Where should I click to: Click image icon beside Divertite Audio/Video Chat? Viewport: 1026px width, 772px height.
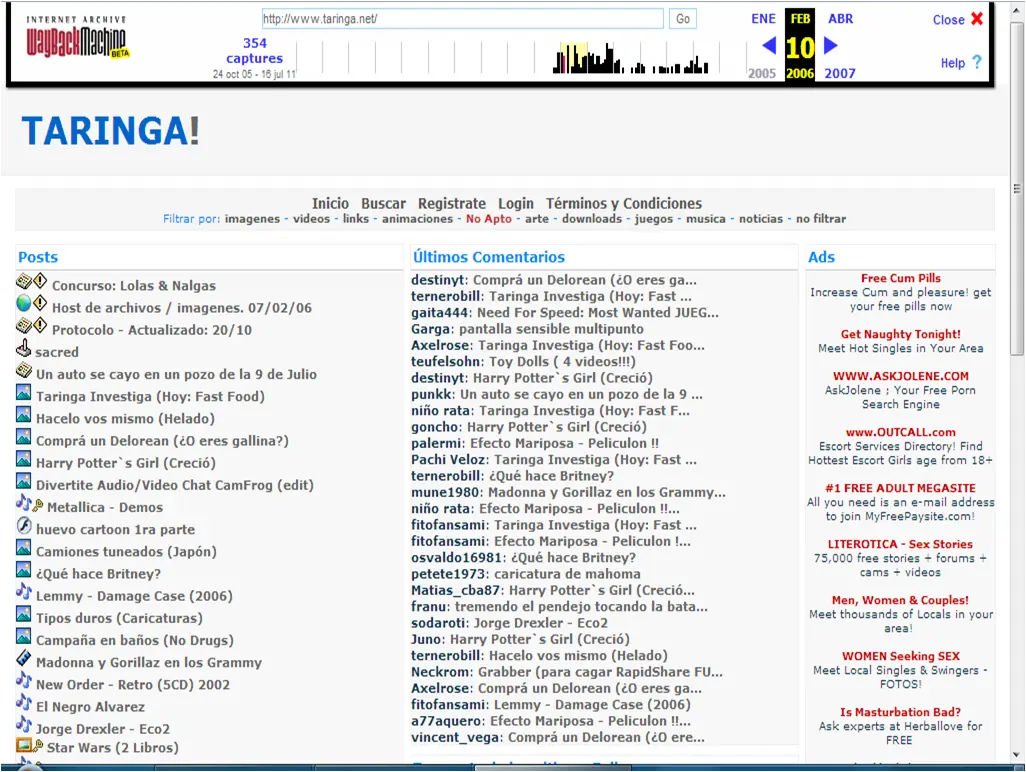pos(24,482)
